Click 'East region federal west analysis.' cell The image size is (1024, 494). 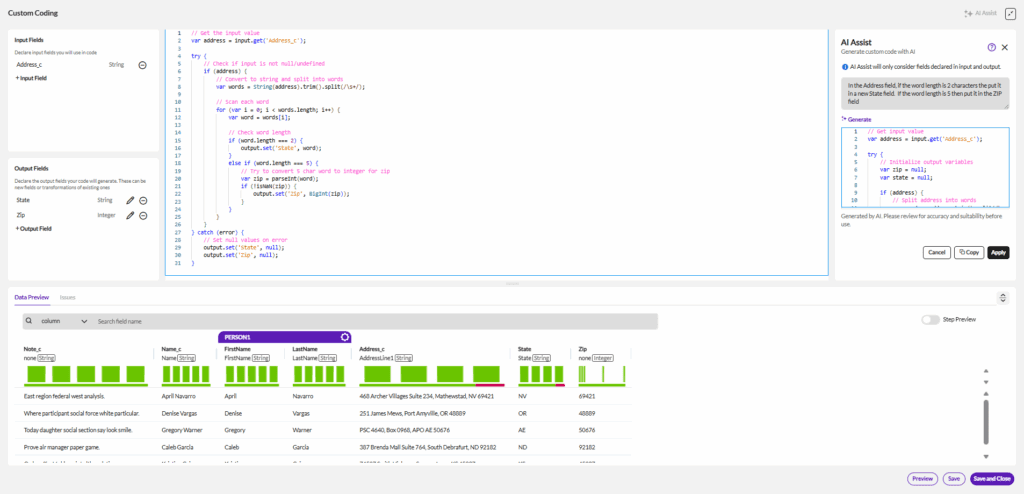[x=64, y=396]
